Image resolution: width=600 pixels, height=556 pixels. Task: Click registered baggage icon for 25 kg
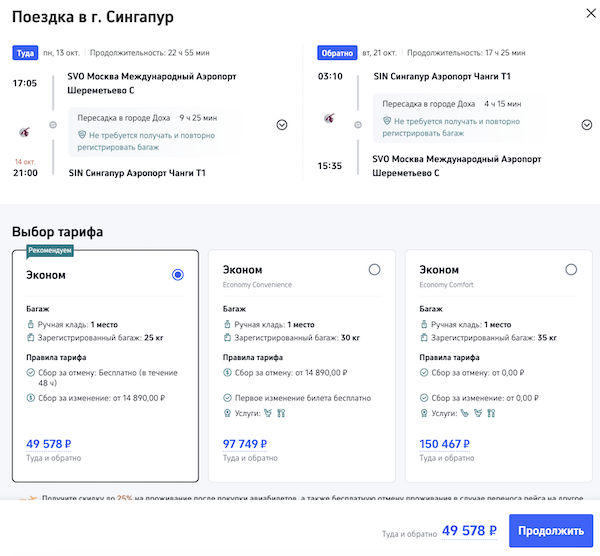point(30,338)
